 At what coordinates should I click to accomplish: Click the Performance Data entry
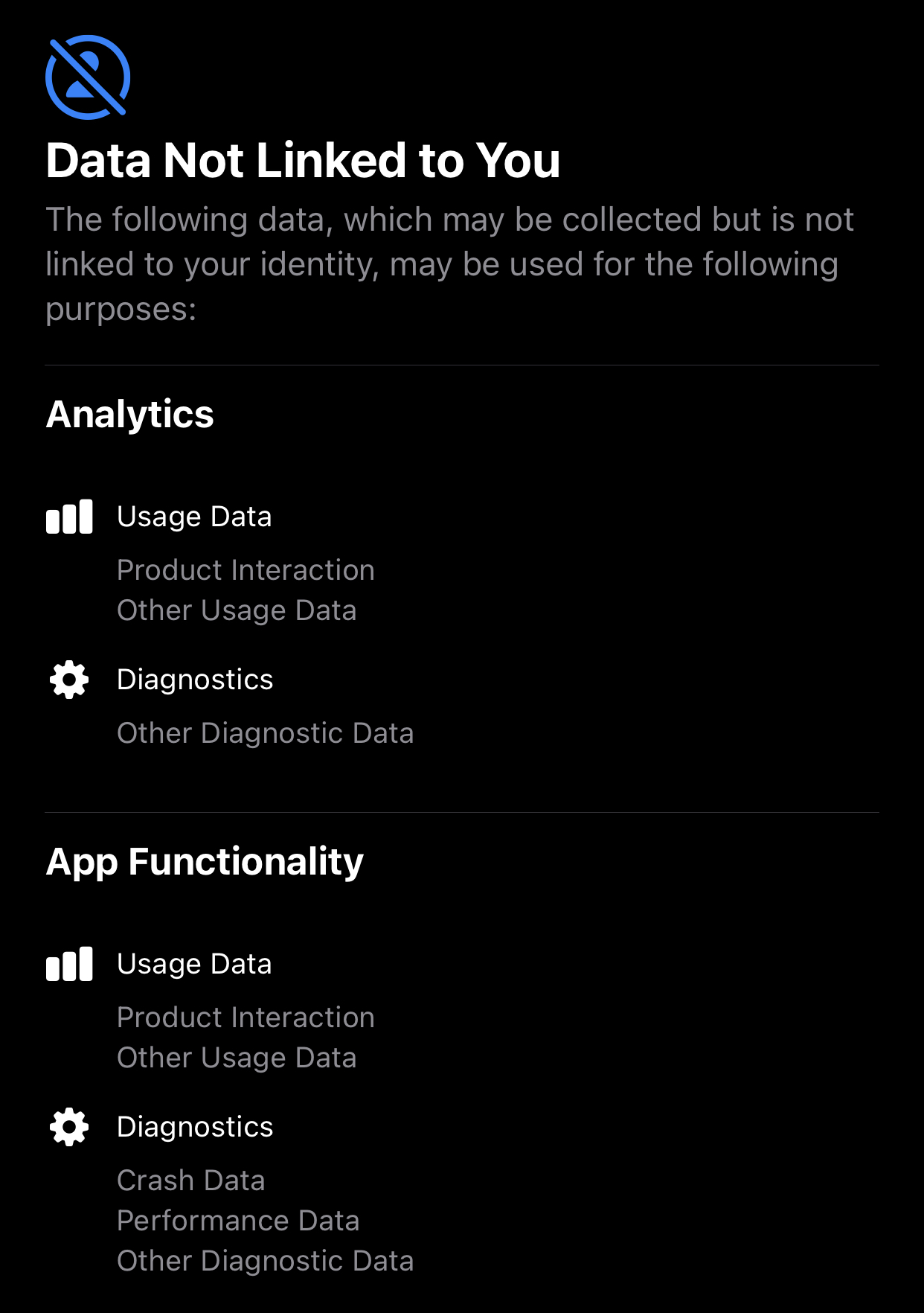(x=238, y=1221)
